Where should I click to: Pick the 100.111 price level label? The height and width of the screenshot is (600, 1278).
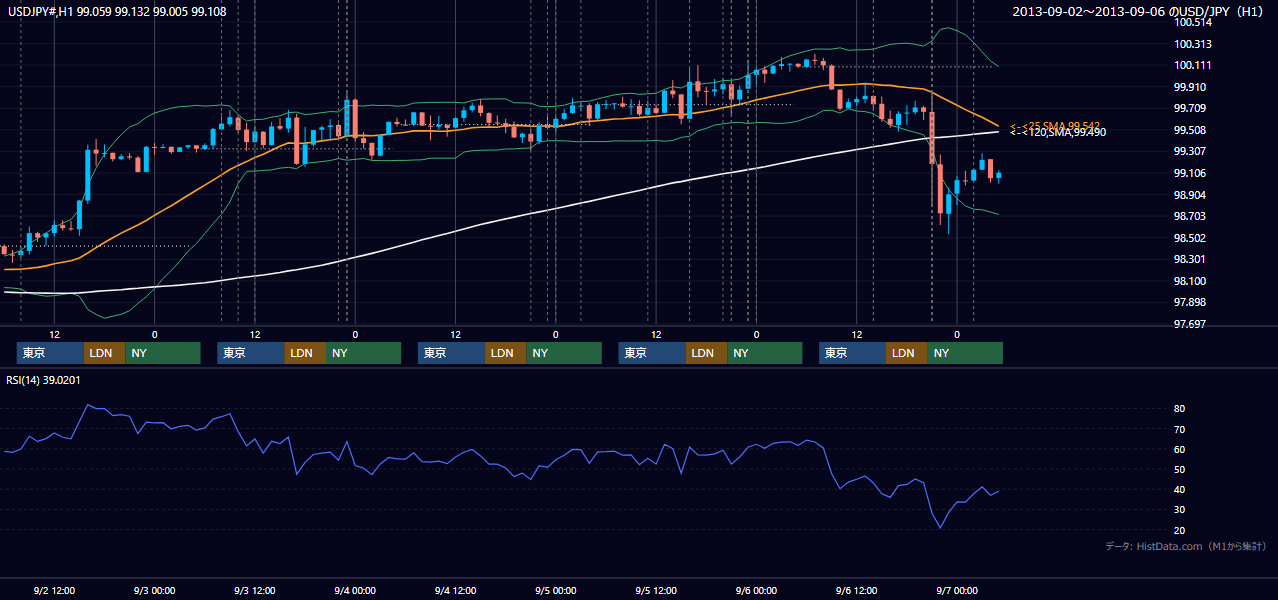1193,65
